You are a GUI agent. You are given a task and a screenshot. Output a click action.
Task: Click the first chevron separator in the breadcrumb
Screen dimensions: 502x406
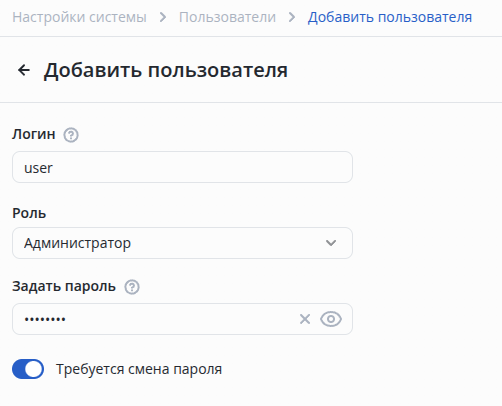tap(163, 17)
